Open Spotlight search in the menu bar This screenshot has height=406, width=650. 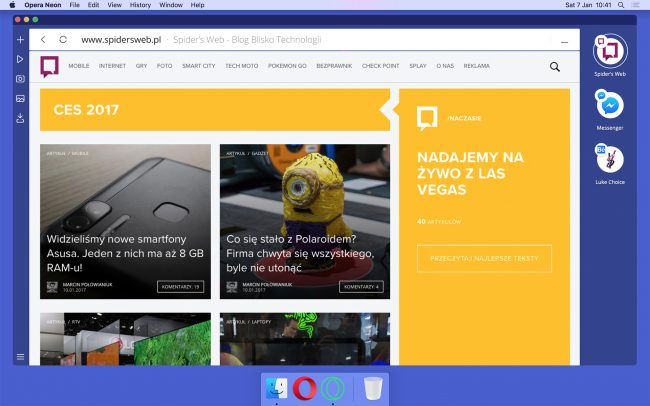click(621, 5)
